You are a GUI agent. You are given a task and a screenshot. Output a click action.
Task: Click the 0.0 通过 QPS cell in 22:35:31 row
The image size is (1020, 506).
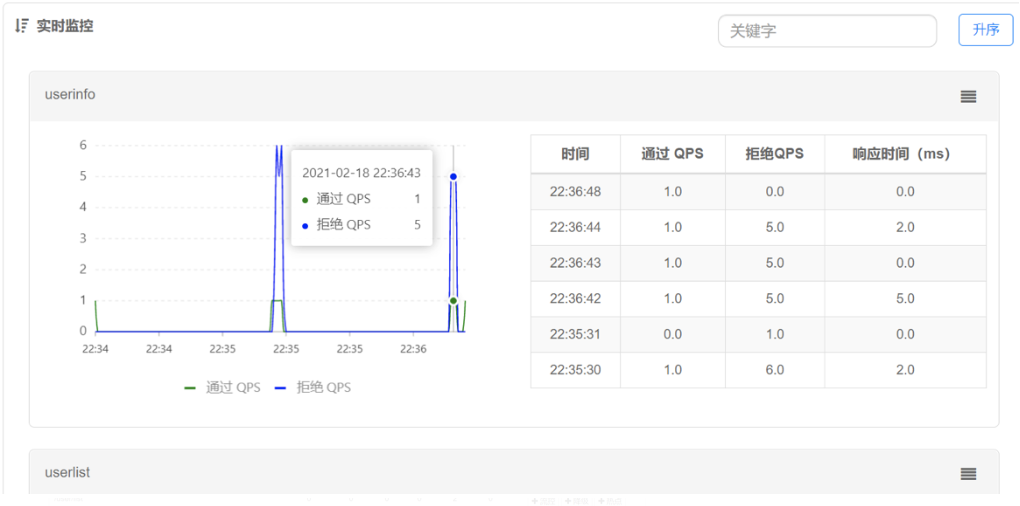(x=672, y=334)
